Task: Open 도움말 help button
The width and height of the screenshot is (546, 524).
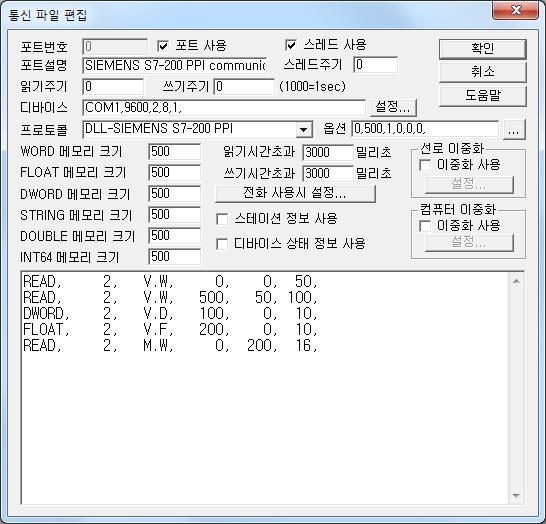Action: click(x=482, y=95)
